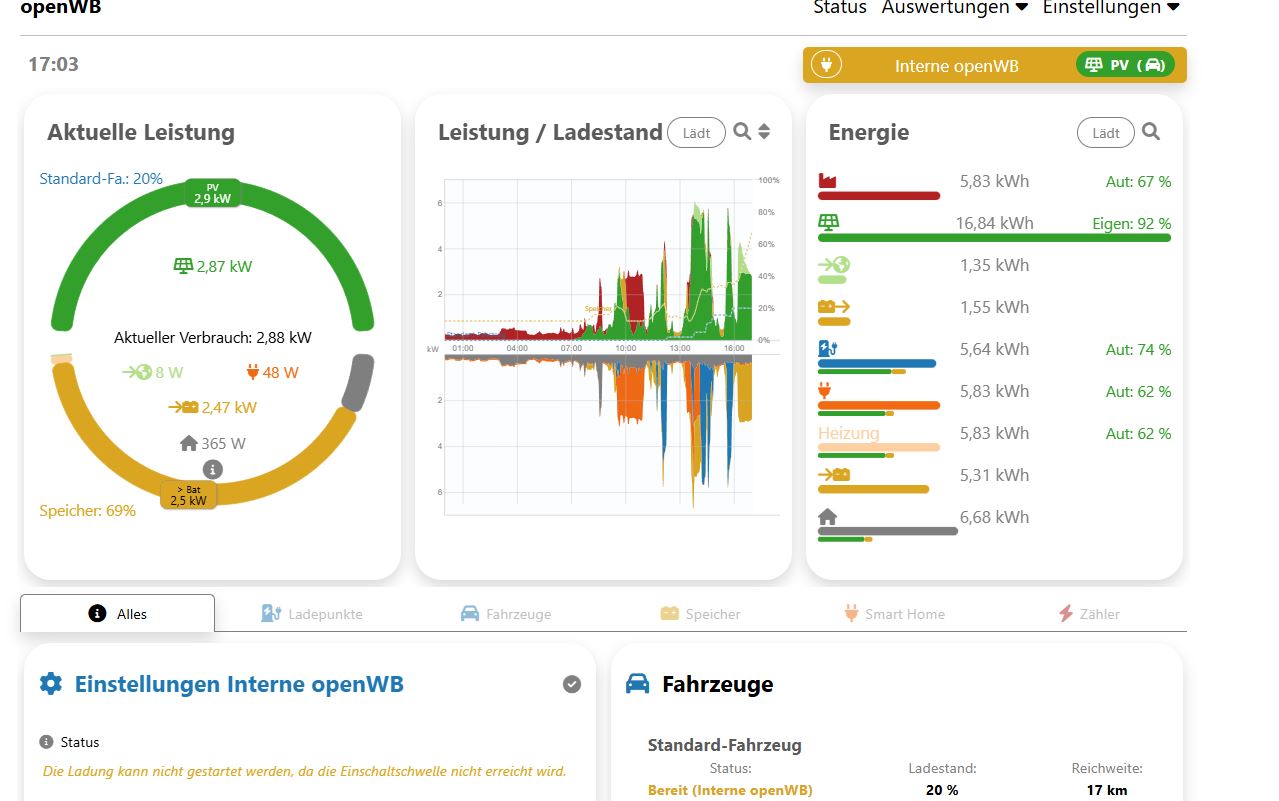Click the house icon at 365 W
Image resolution: width=1279 pixels, height=801 pixels.
[188, 443]
